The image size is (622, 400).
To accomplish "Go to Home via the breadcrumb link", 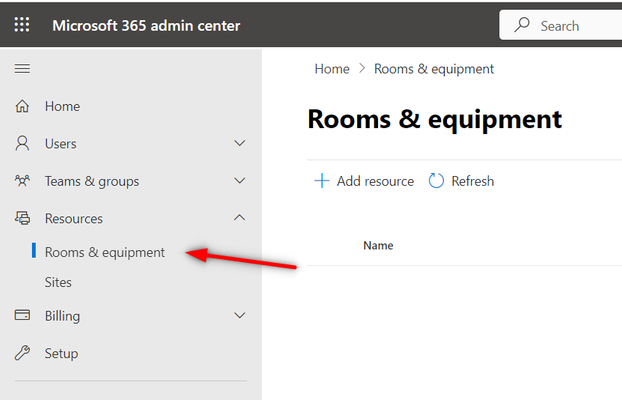I will (332, 69).
